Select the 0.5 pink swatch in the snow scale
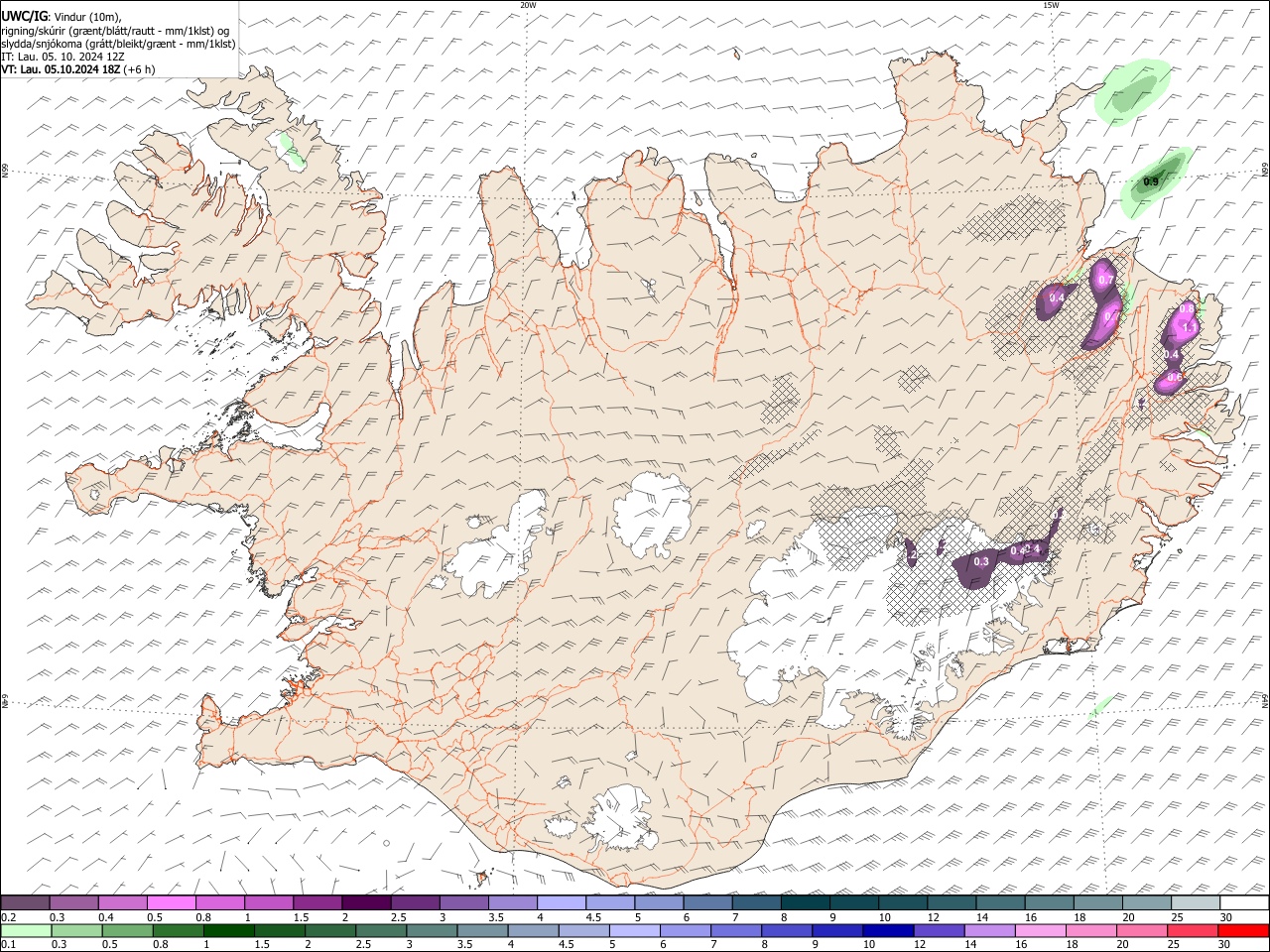 point(172,902)
